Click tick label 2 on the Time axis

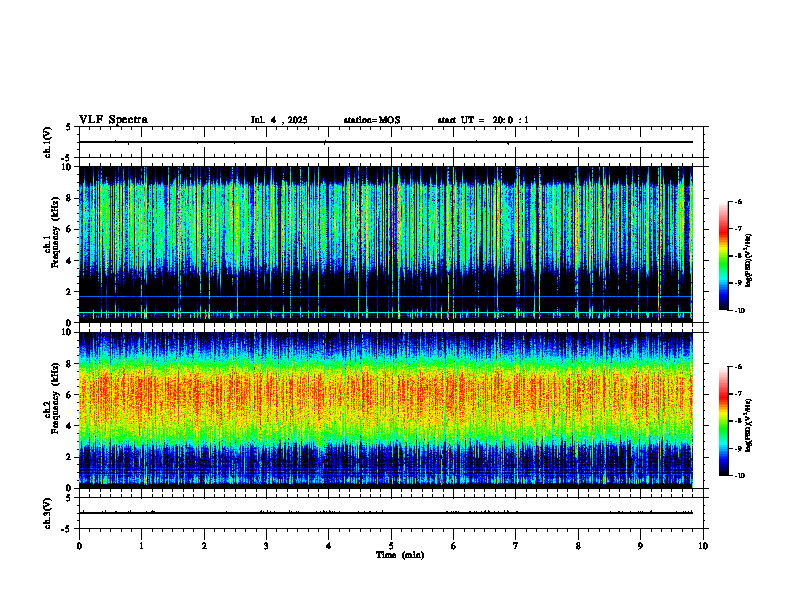204,546
